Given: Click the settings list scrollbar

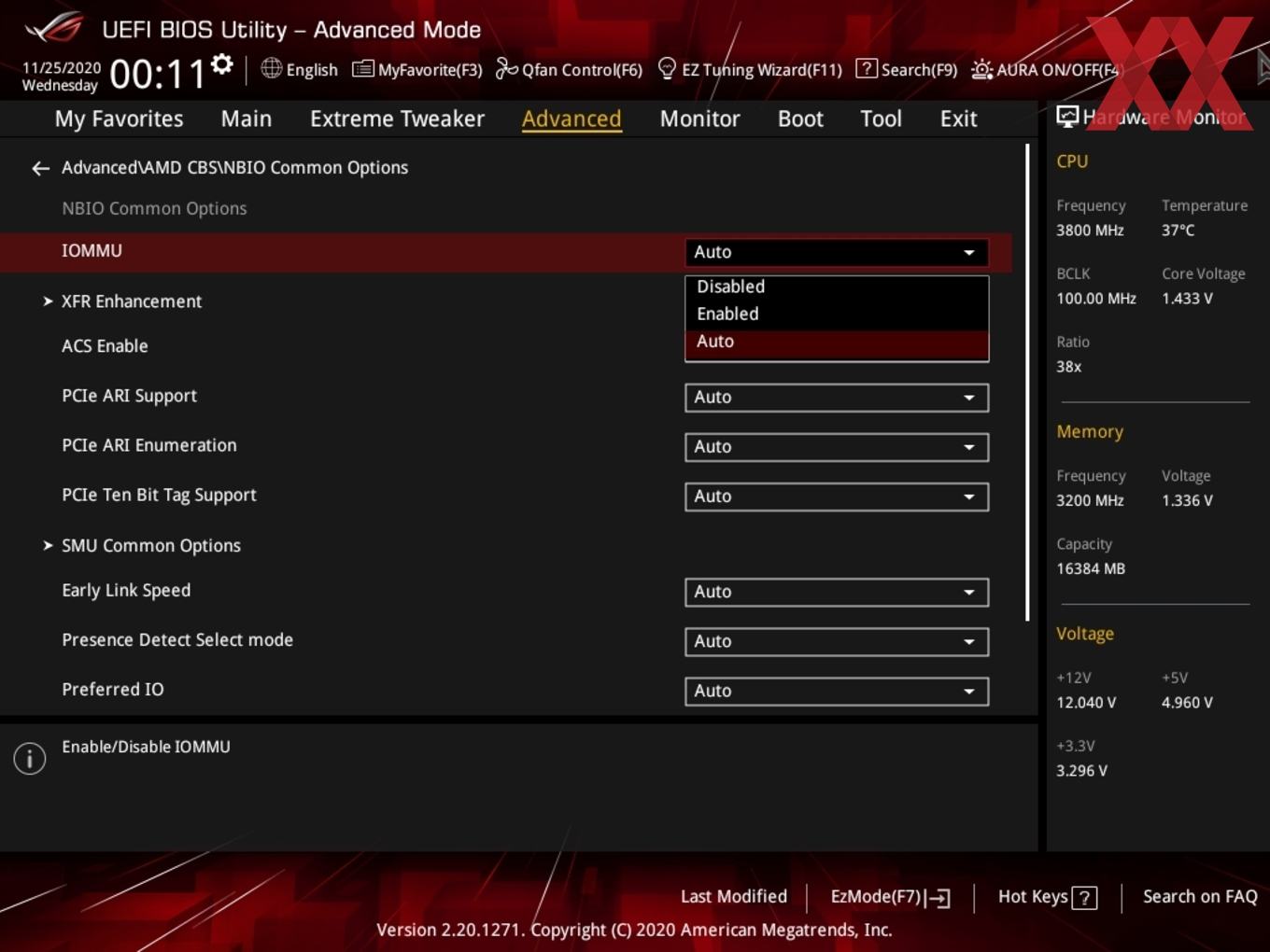Looking at the screenshot, I should (1027, 383).
